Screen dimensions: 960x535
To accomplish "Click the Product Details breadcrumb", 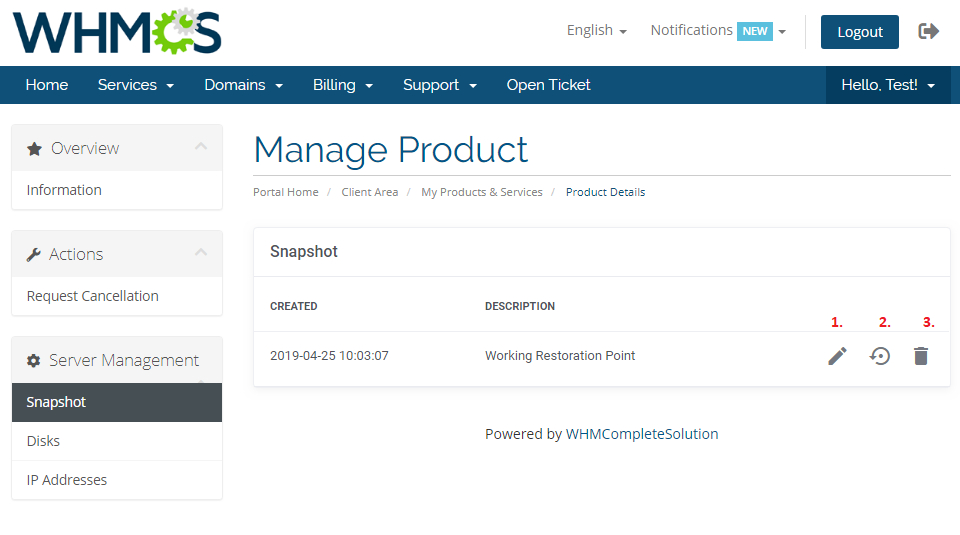I will (605, 192).
